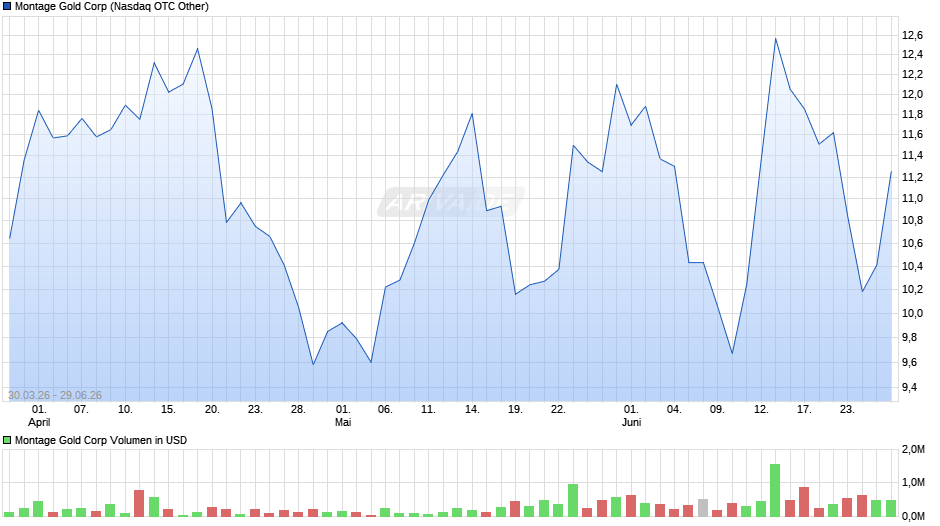Click the '28.' date axis label
The image size is (940, 526).
click(298, 409)
